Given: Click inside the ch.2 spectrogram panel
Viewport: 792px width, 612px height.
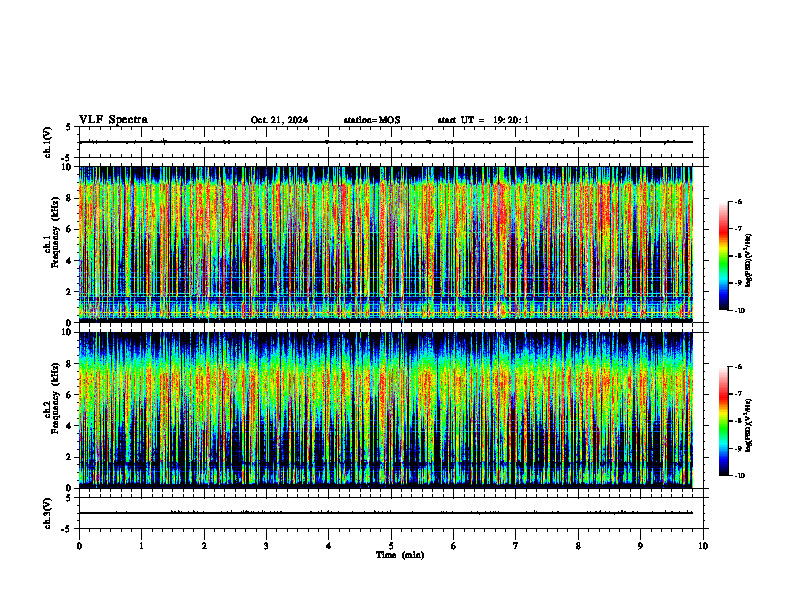Looking at the screenshot, I should 386,410.
